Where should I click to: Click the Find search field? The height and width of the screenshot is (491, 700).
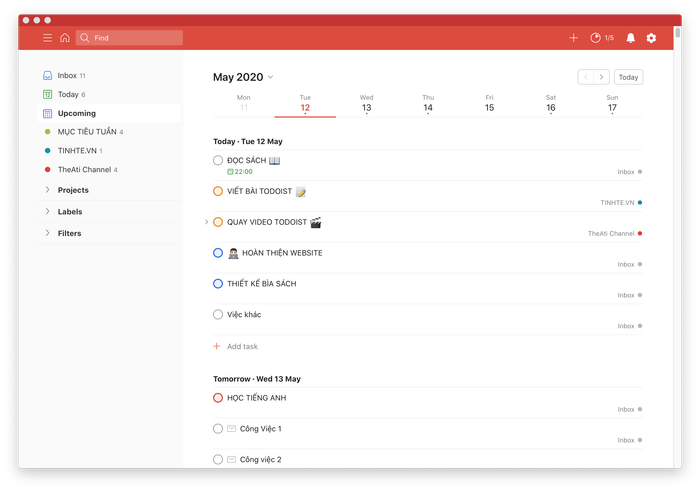point(129,38)
